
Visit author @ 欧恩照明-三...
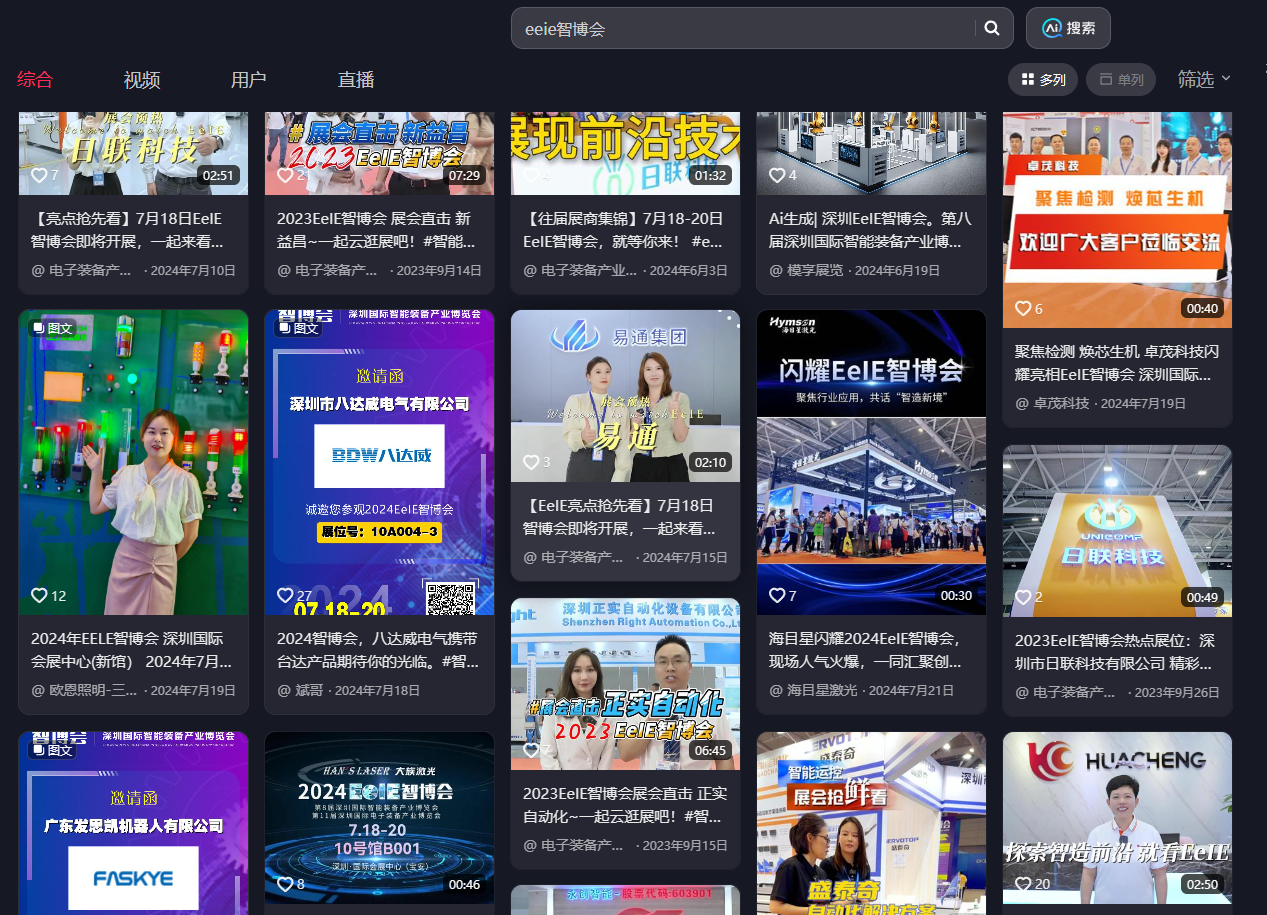pyautogui.click(x=84, y=690)
